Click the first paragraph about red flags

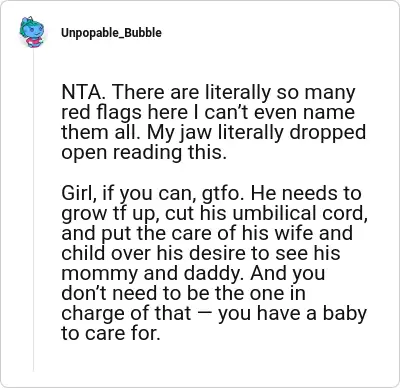coord(213,122)
